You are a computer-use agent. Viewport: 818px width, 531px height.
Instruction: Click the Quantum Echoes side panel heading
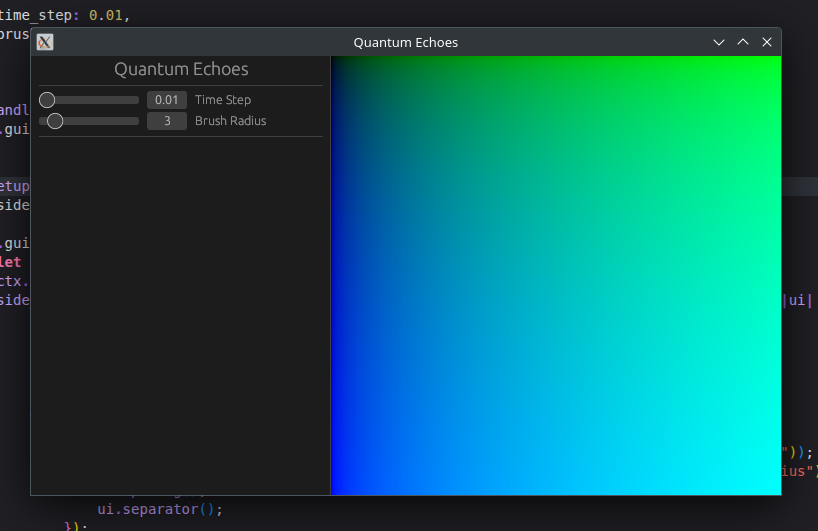coord(181,70)
